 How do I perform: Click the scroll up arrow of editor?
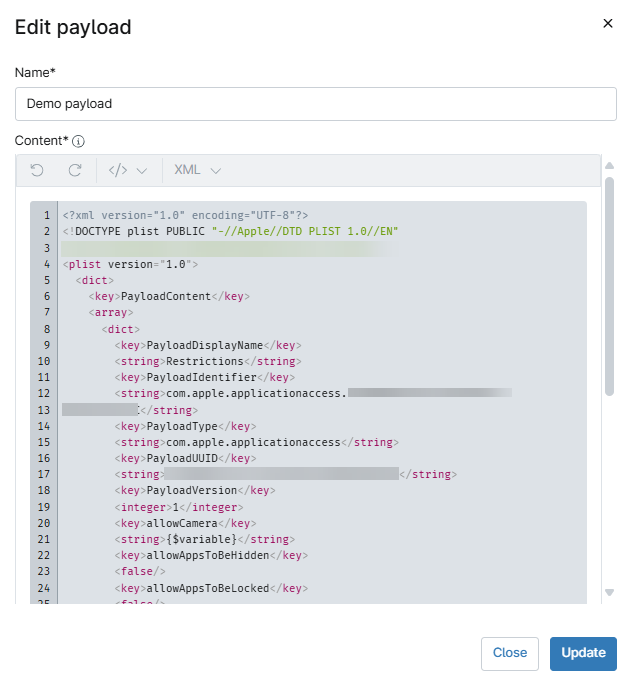(609, 166)
